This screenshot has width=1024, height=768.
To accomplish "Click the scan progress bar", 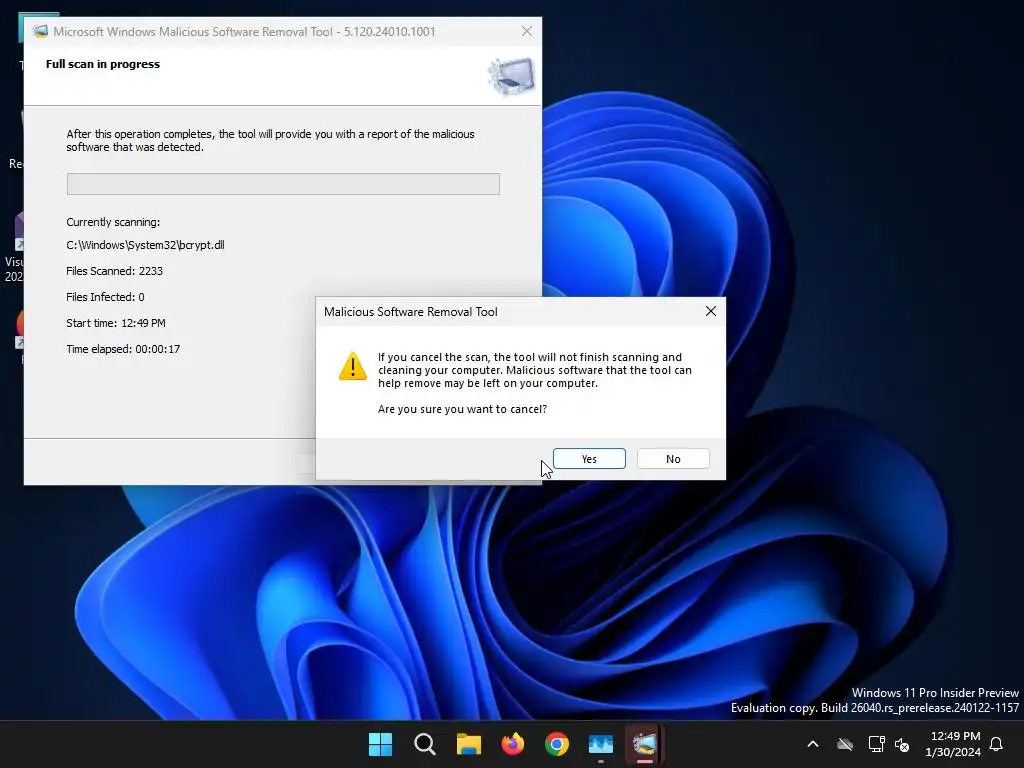I will (283, 184).
